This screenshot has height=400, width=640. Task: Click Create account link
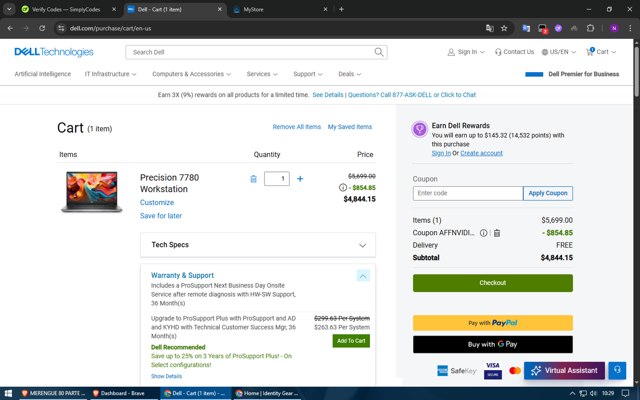[482, 153]
